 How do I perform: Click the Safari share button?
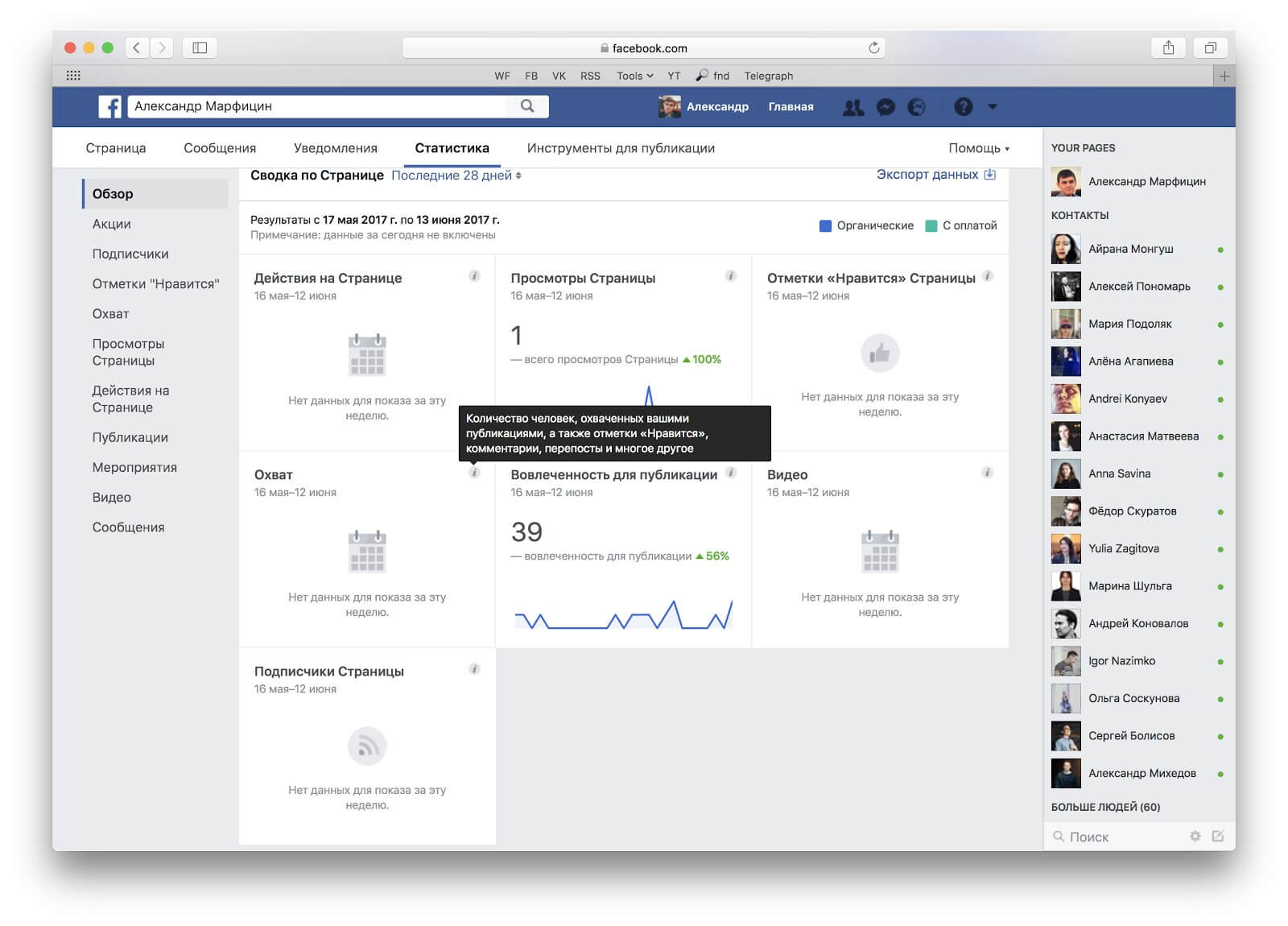pyautogui.click(x=1168, y=48)
